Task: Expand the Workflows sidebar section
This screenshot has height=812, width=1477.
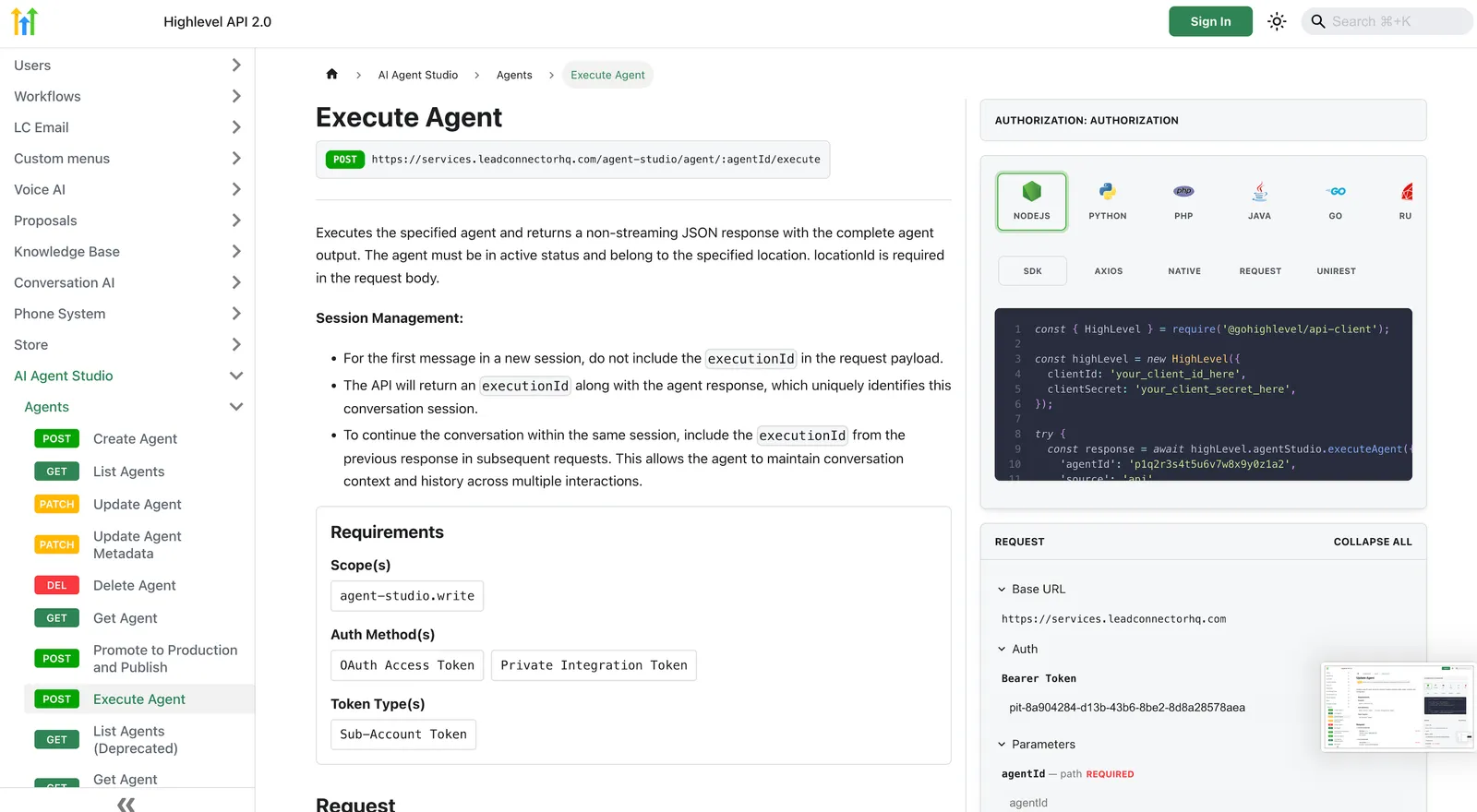Action: pos(236,96)
